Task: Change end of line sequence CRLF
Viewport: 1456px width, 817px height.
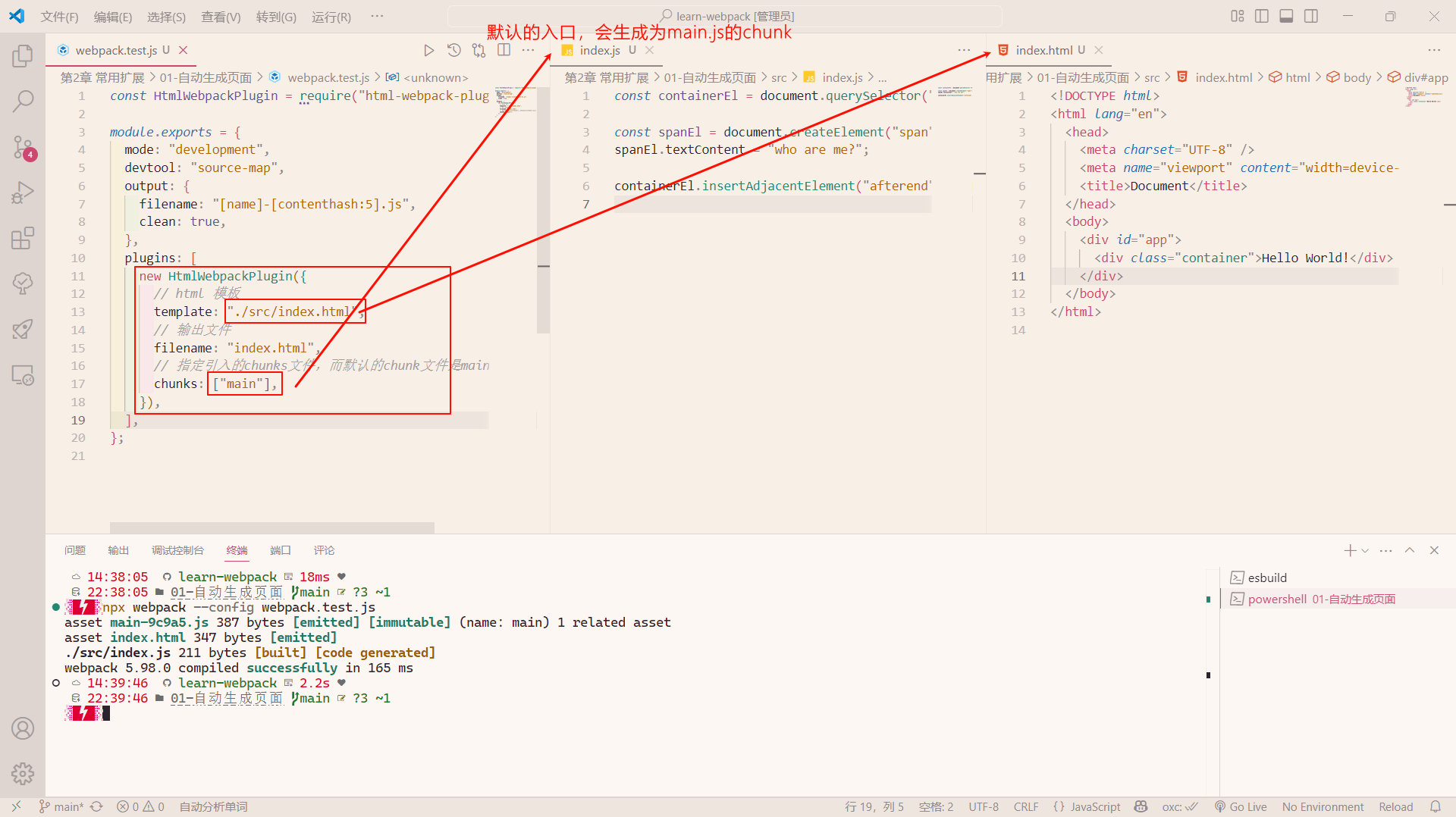Action: 1026,807
